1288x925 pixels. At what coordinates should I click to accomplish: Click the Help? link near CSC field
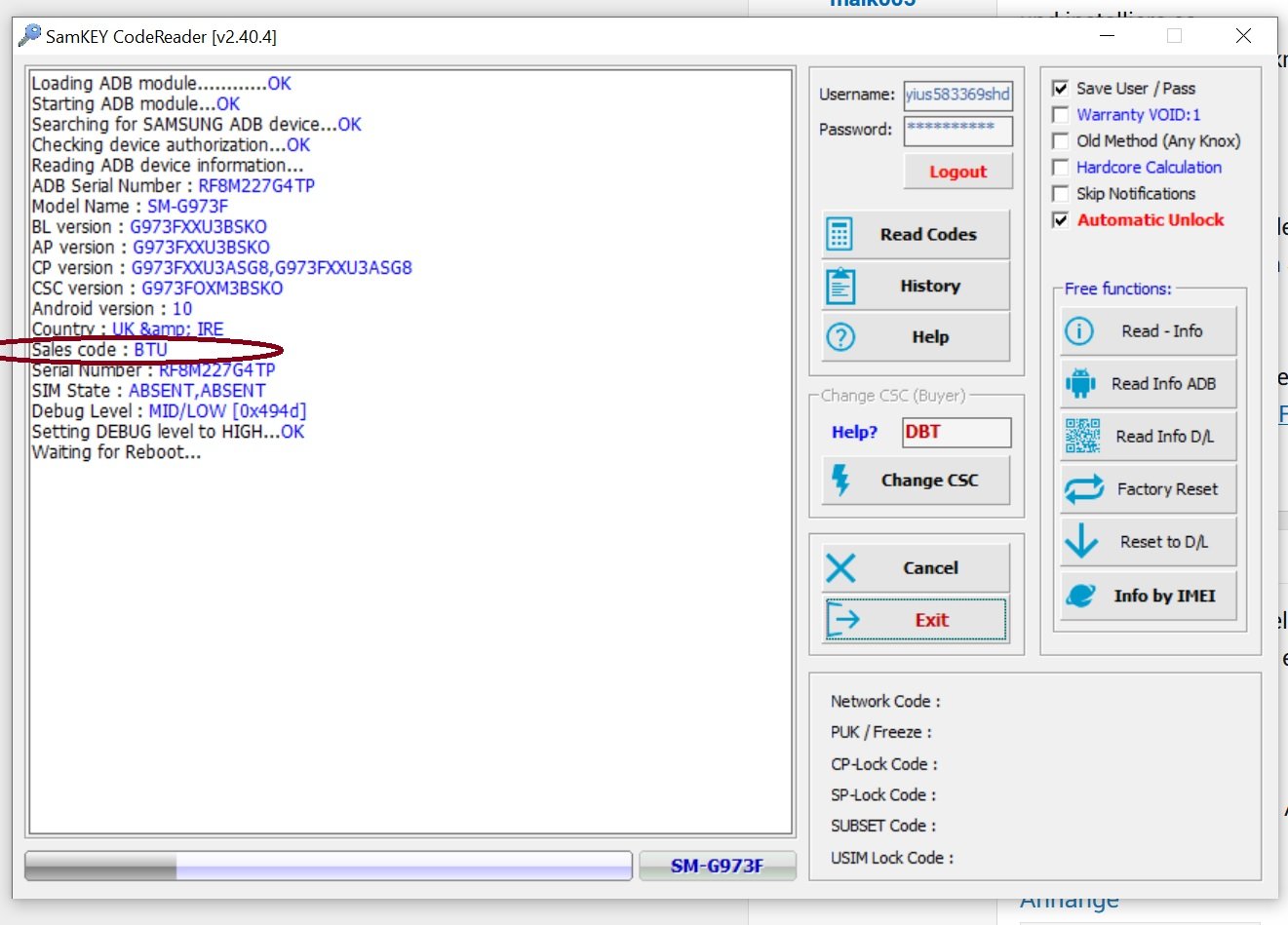(854, 433)
